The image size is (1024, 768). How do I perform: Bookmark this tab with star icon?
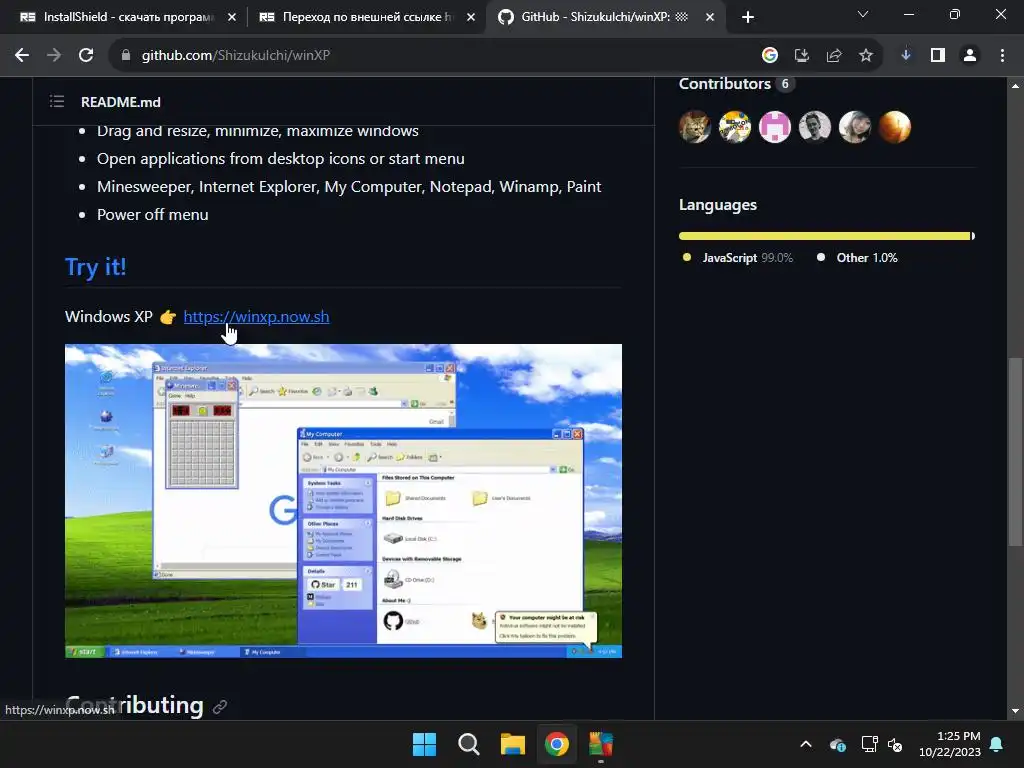(x=866, y=56)
